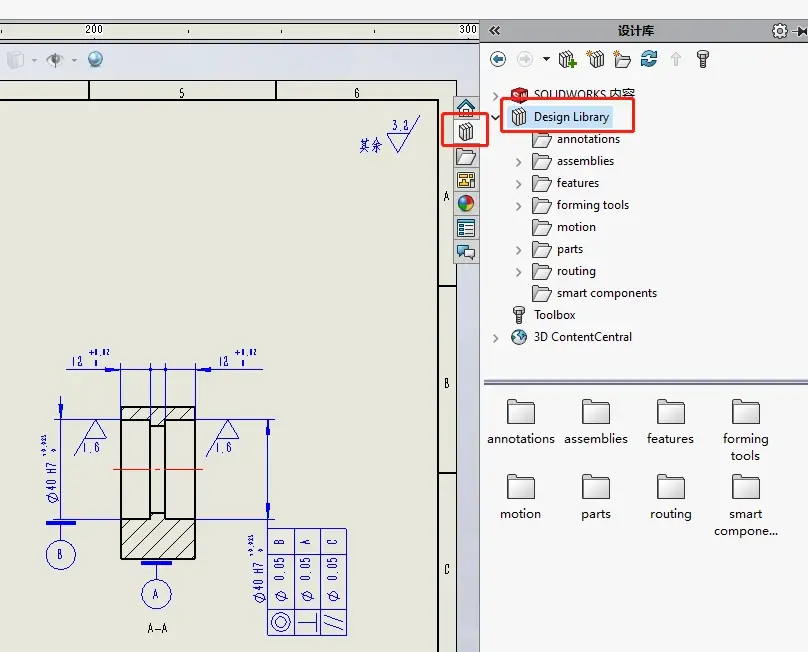Collapse the task pane with double chevron

click(x=495, y=30)
